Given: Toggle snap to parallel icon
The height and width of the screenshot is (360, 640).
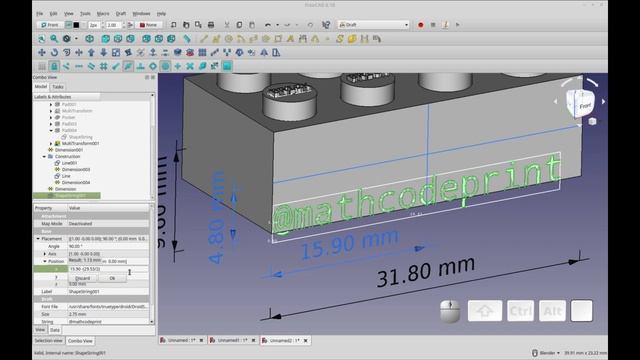Looking at the screenshot, I should coord(91,66).
